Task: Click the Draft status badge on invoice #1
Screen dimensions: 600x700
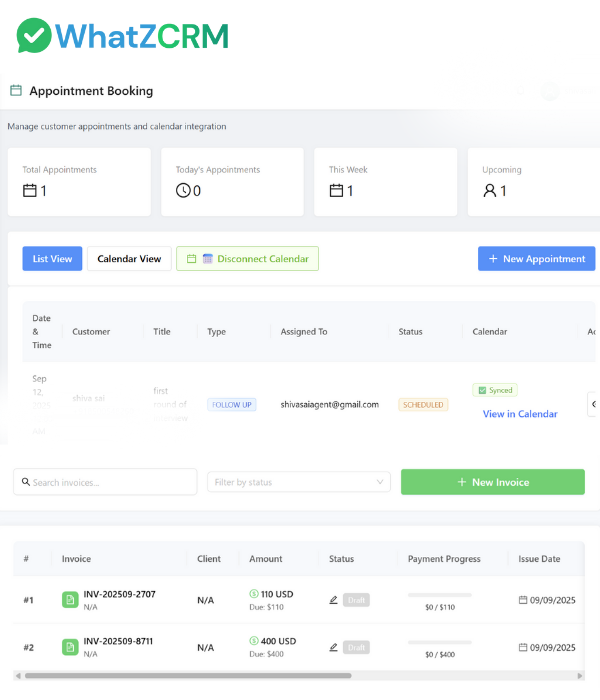Action: coord(356,600)
